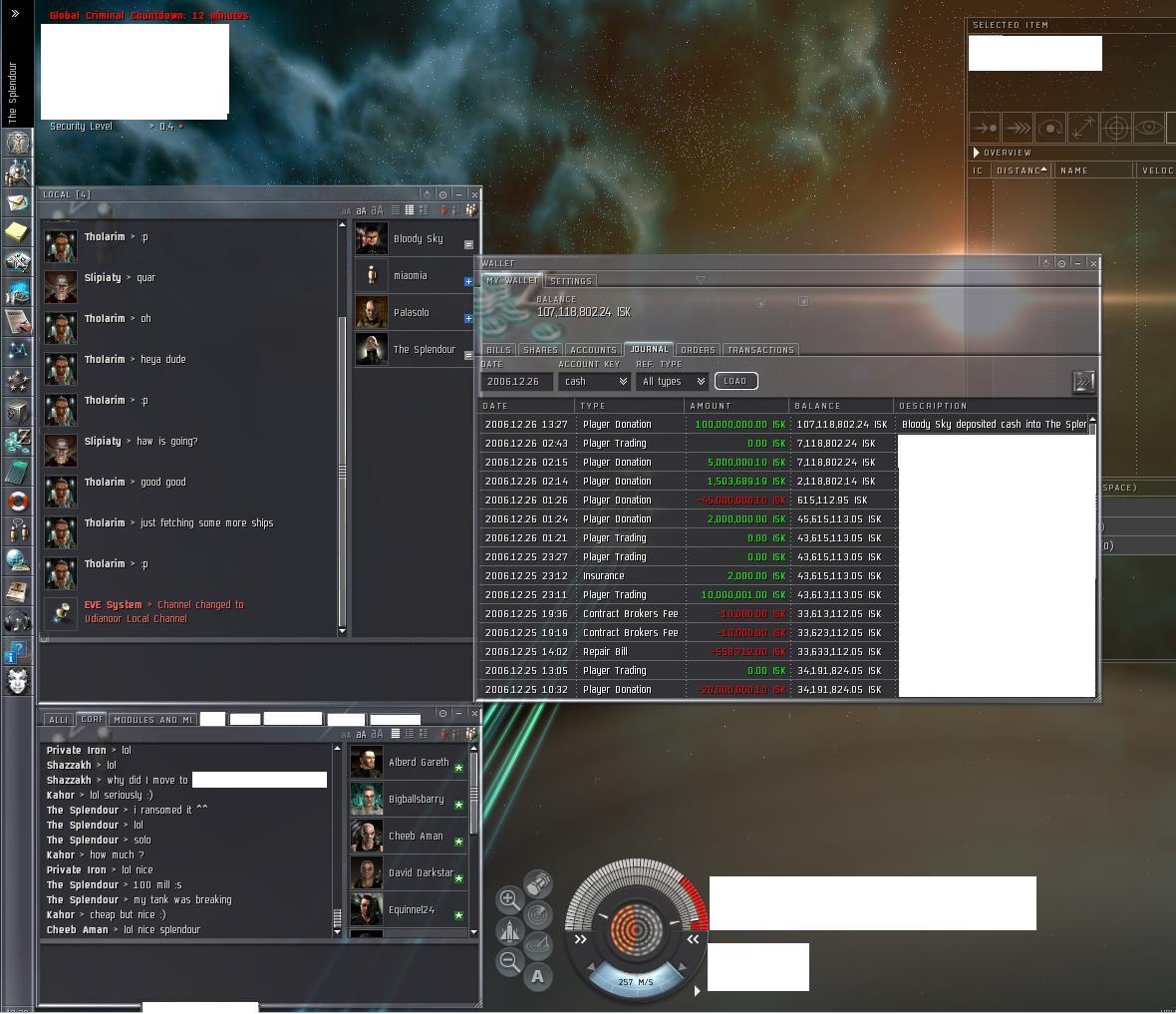Select Palasolo in Local member list
Image resolution: width=1176 pixels, height=1014 pixels.
click(x=413, y=312)
